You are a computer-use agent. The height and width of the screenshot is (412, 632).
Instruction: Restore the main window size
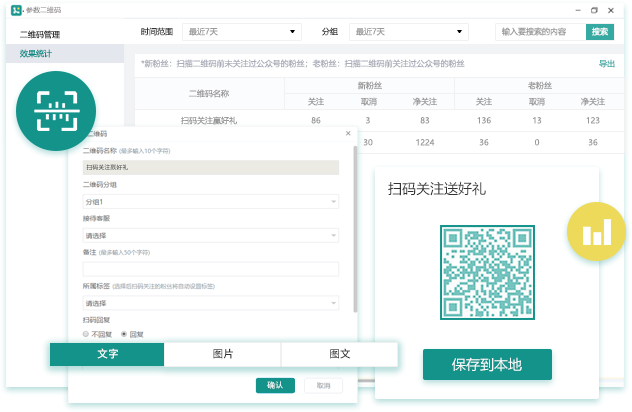[x=594, y=10]
